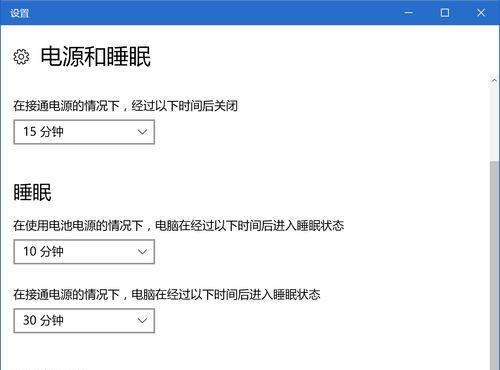The height and width of the screenshot is (370, 500).
Task: Click the scrollbar up arrow
Action: pos(494,81)
